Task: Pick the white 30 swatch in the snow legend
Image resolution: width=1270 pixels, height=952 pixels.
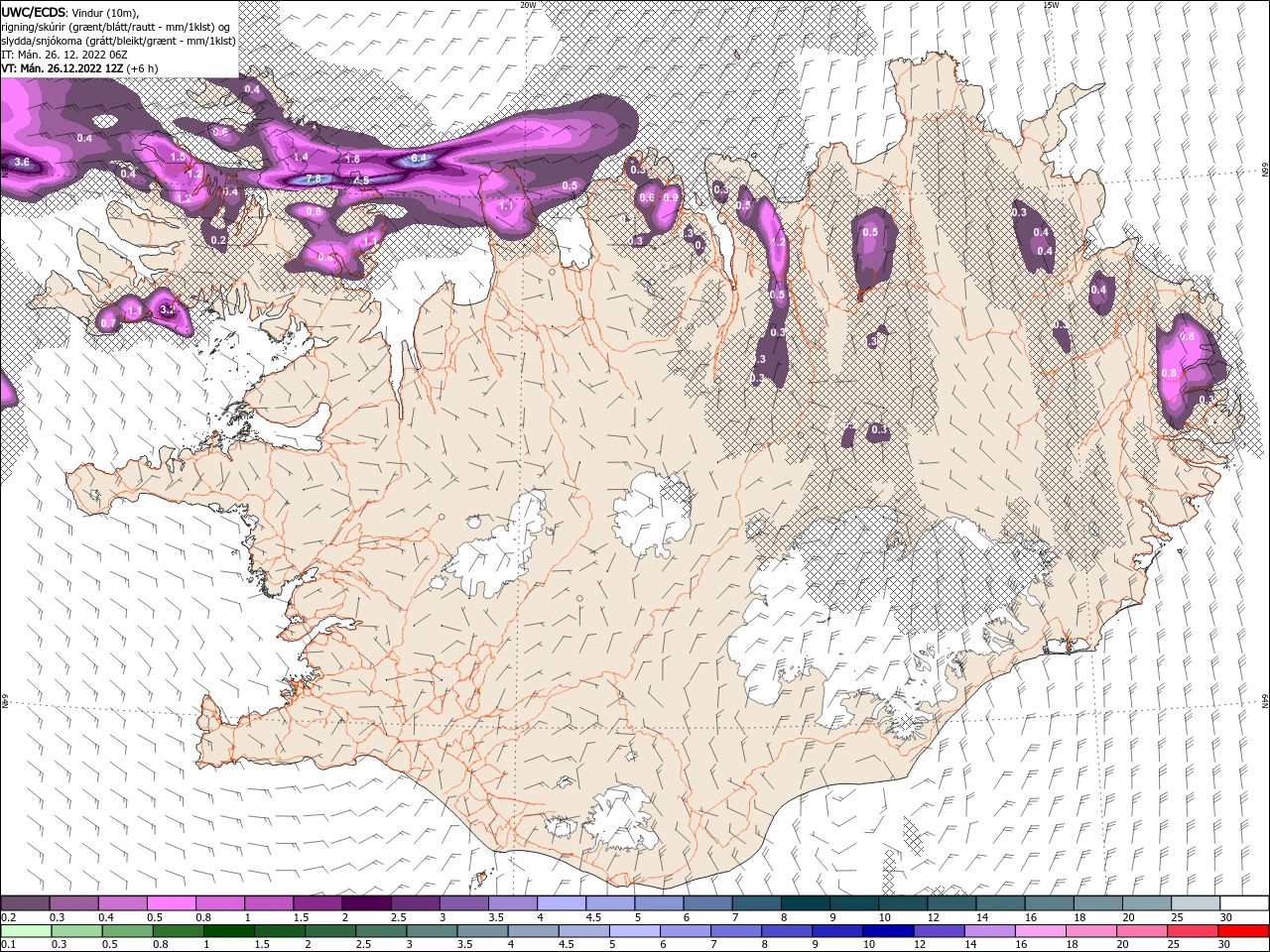Action: coord(1245,903)
